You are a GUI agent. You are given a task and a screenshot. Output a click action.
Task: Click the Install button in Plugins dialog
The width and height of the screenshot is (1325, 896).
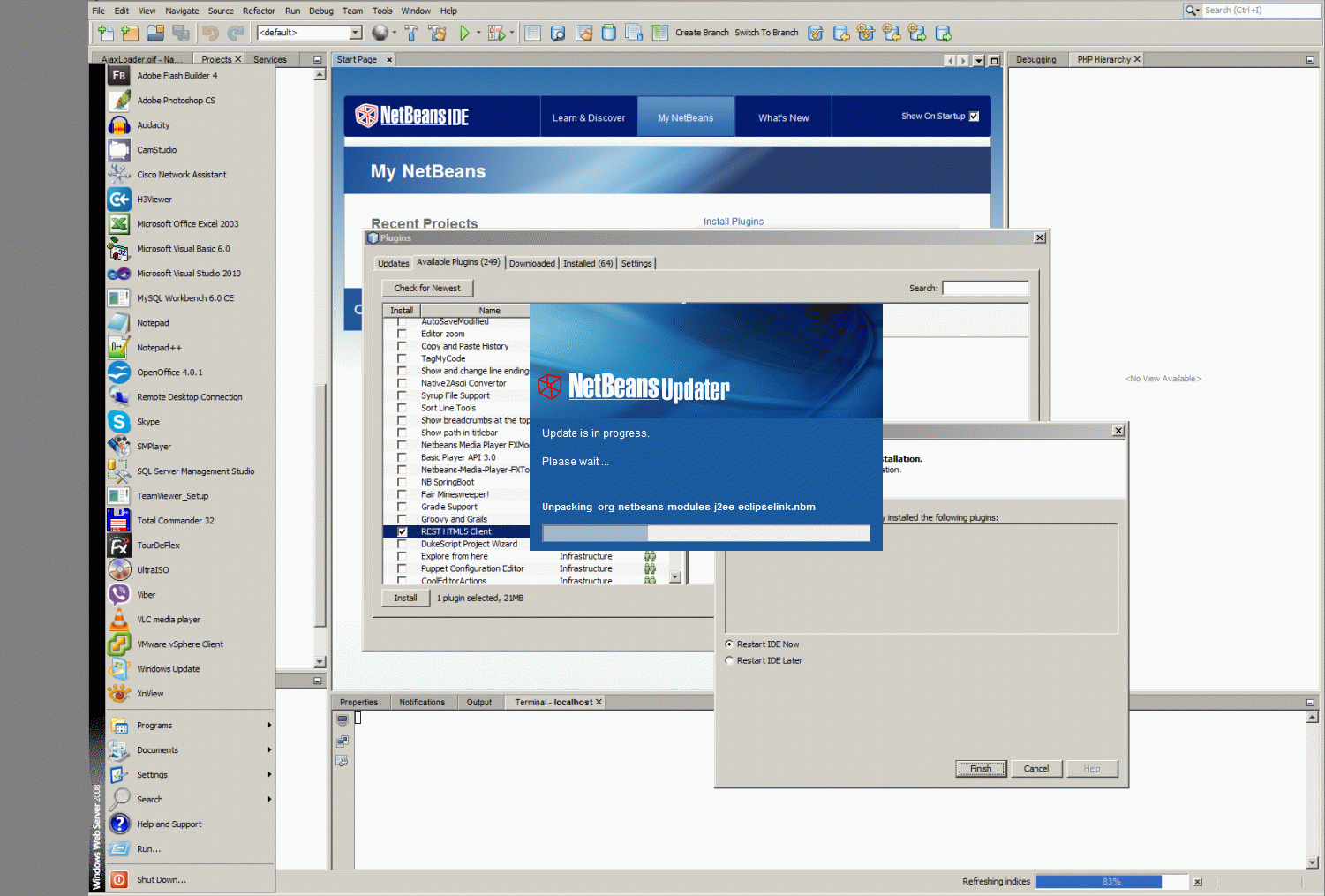point(405,598)
